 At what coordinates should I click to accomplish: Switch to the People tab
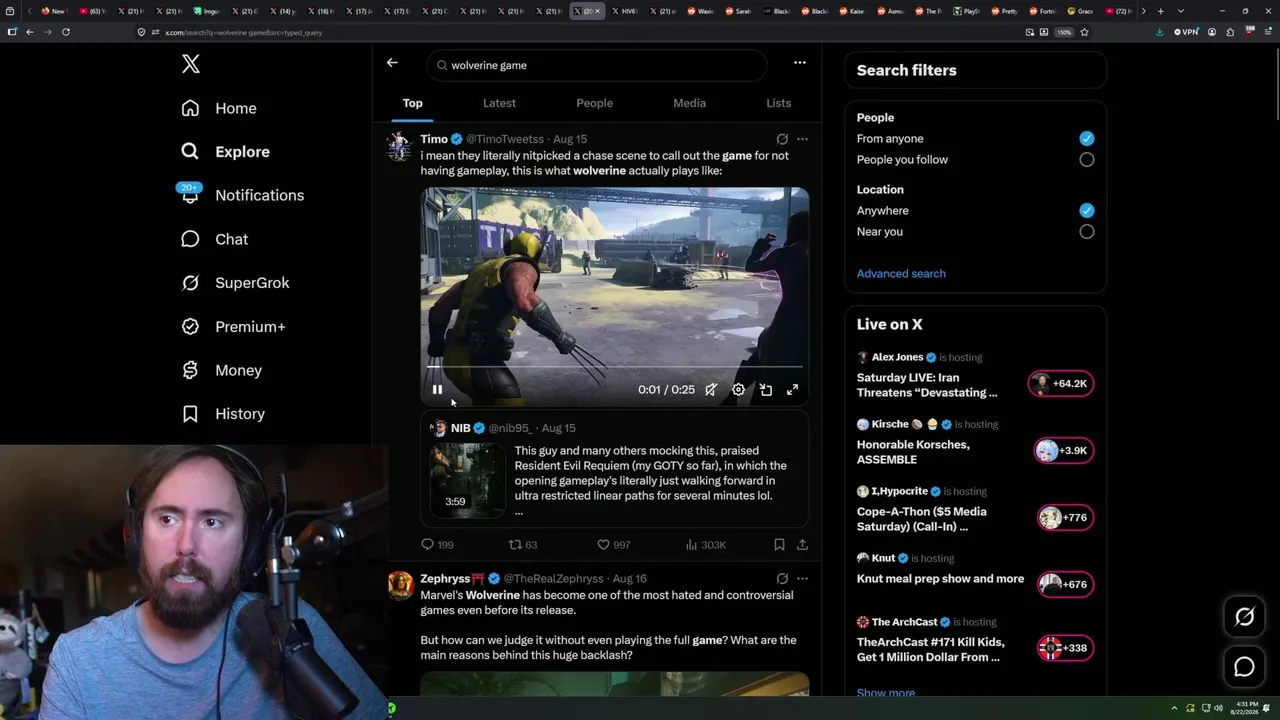tap(594, 103)
